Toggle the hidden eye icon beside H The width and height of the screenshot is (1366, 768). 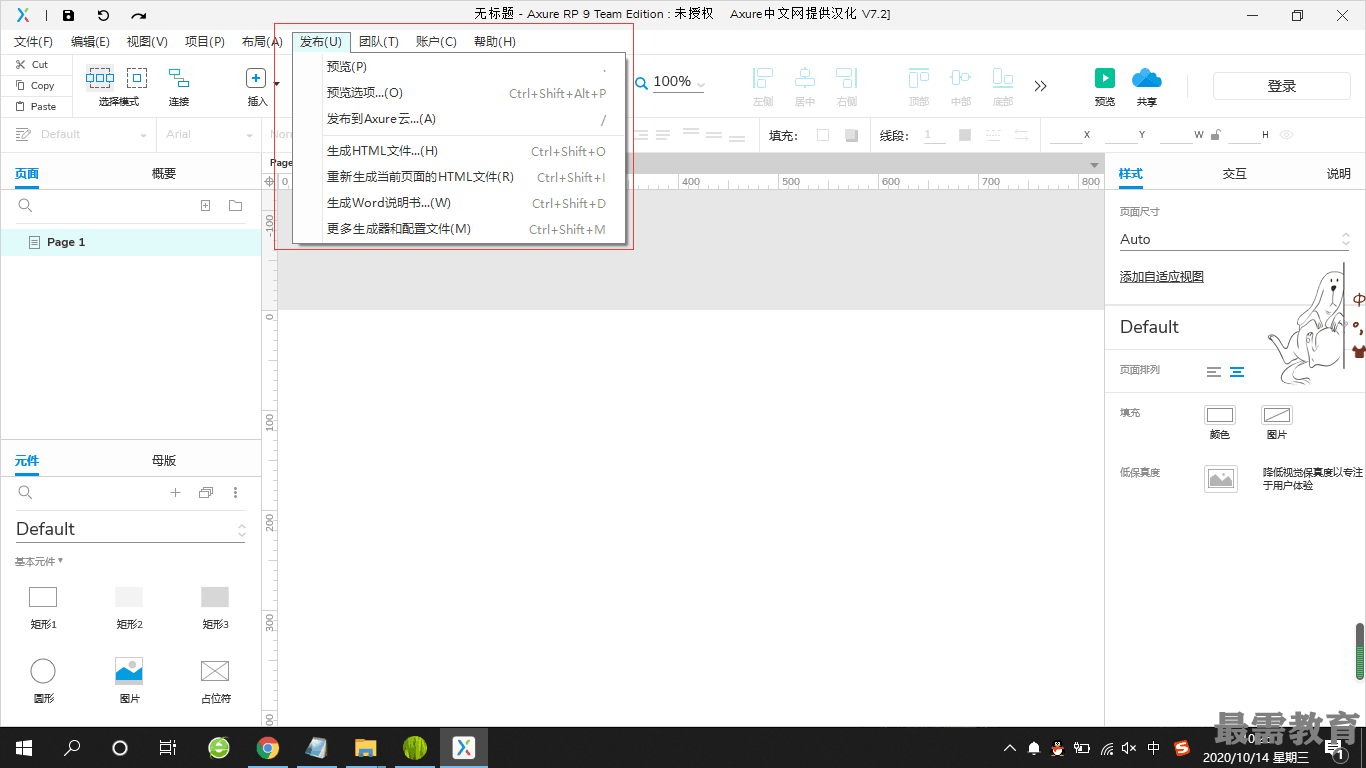(x=1286, y=135)
